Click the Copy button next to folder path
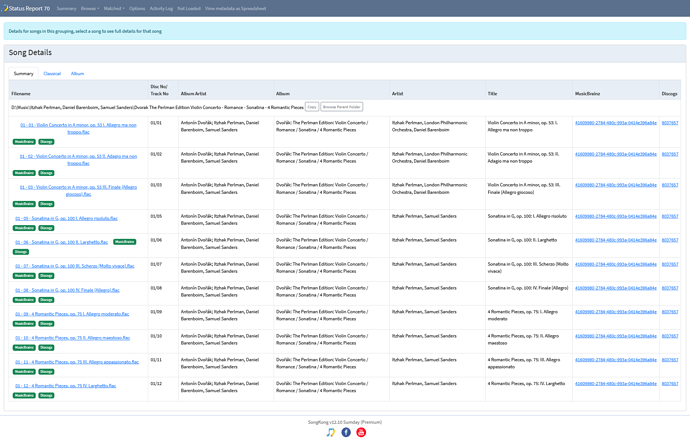Image resolution: width=690 pixels, height=439 pixels. (x=312, y=107)
